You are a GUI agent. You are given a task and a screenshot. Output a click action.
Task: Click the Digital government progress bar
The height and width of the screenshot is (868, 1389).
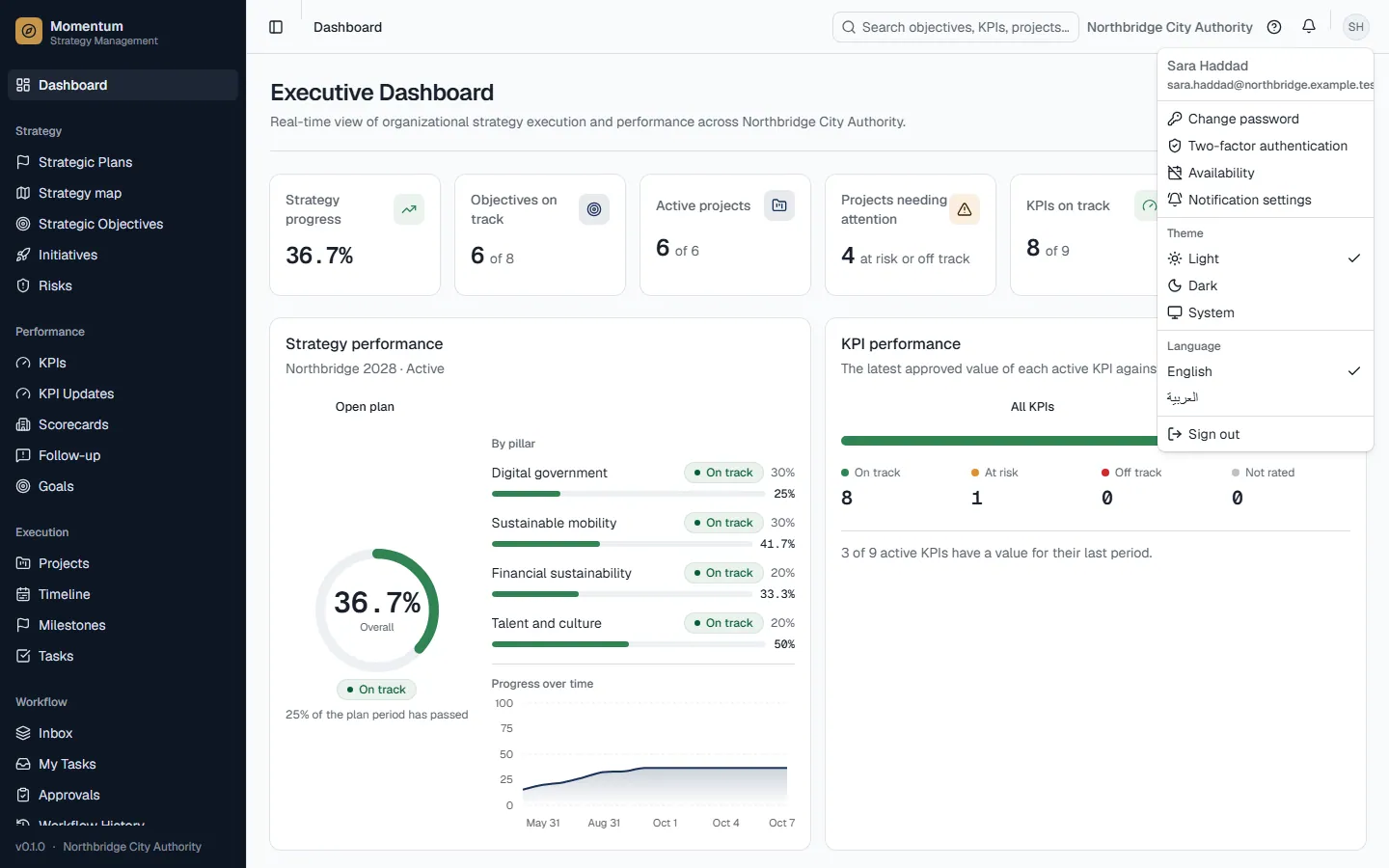point(628,494)
